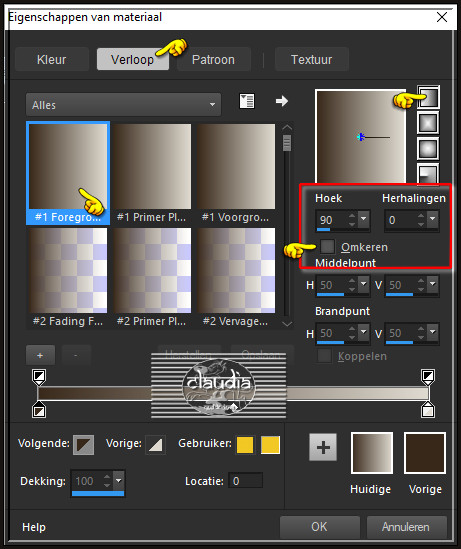Screen dimensions: 461x549
Task: Click the first yellow Gebruiker swatch
Action: click(x=245, y=445)
